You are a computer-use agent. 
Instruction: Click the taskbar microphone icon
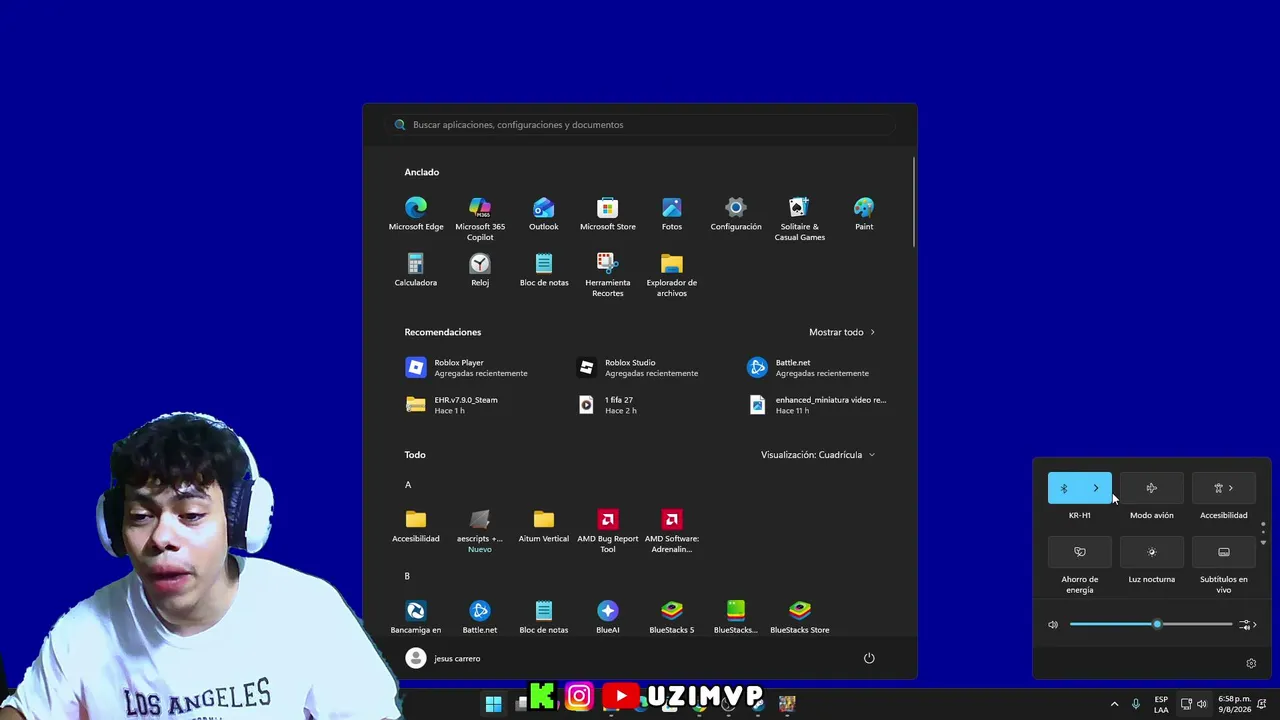tap(1136, 704)
